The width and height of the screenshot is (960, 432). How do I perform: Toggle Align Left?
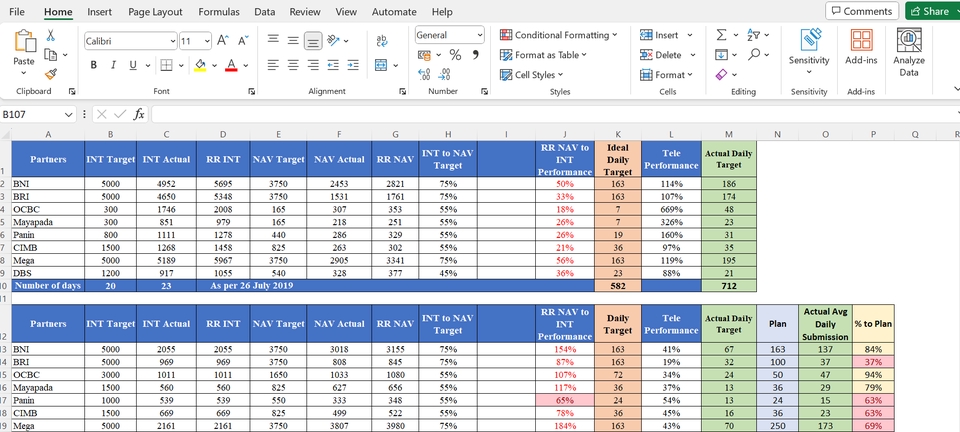click(274, 65)
